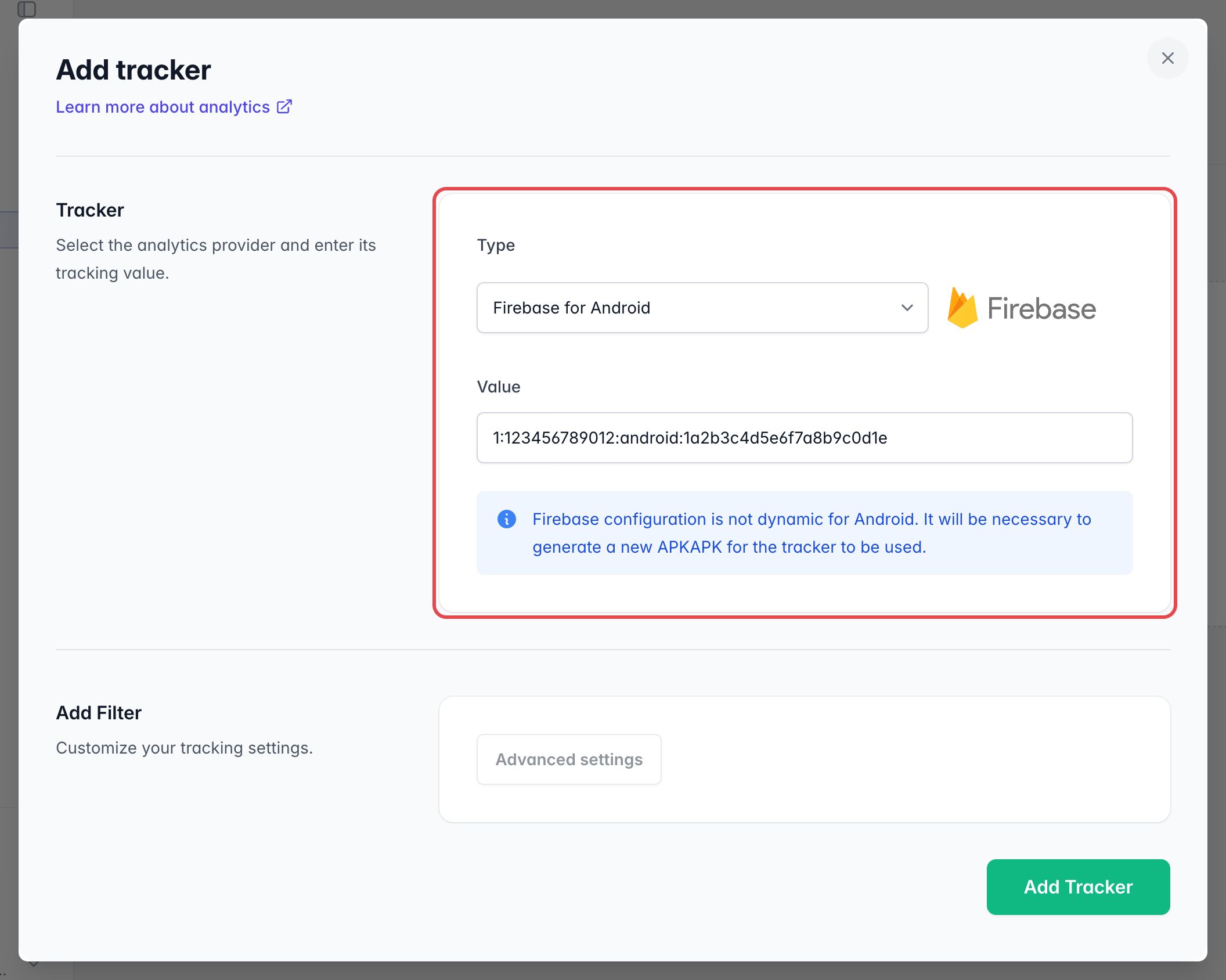Click the Add tracker dialog title

point(134,70)
